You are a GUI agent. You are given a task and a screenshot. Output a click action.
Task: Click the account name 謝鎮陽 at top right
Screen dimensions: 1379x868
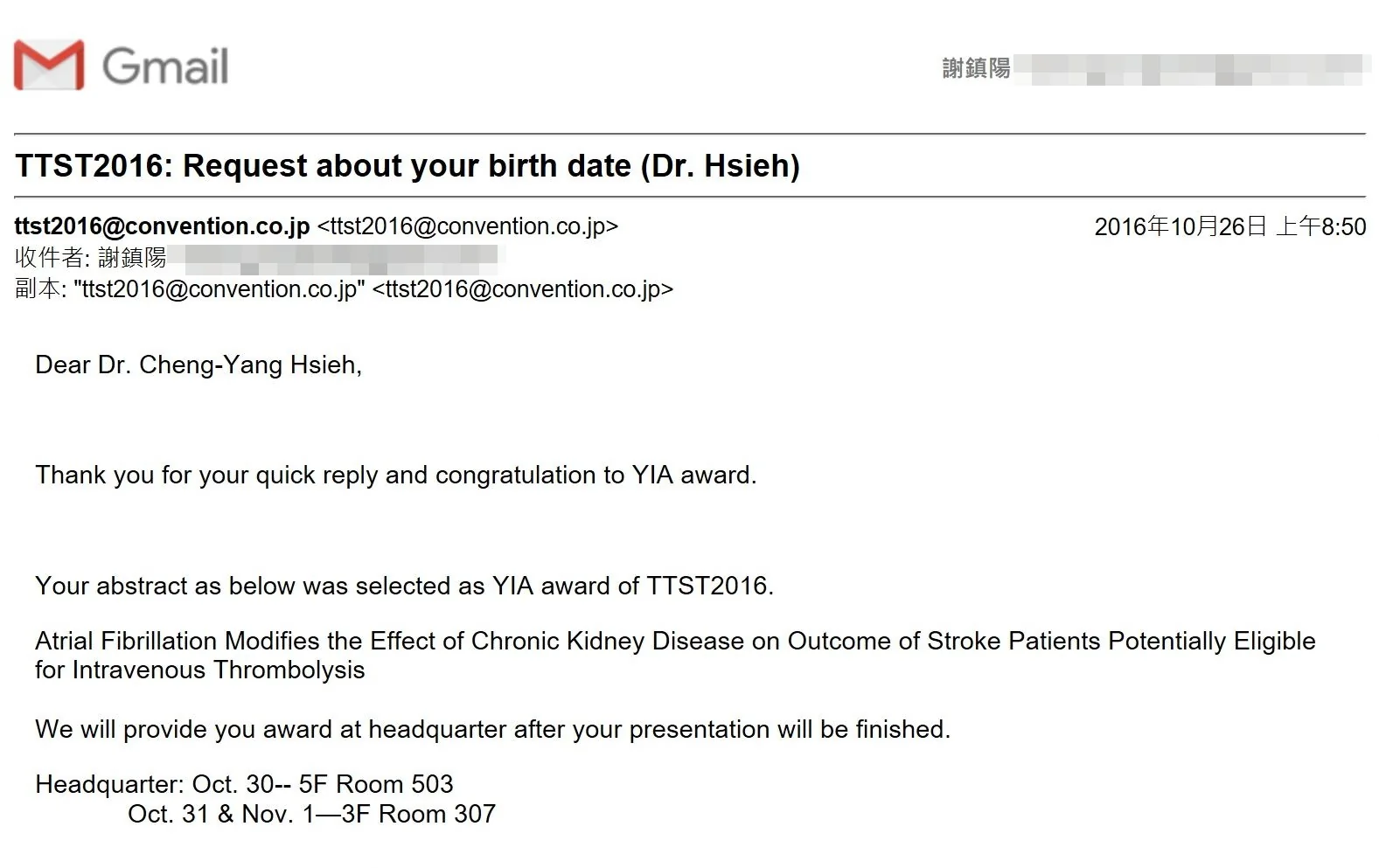(x=976, y=68)
